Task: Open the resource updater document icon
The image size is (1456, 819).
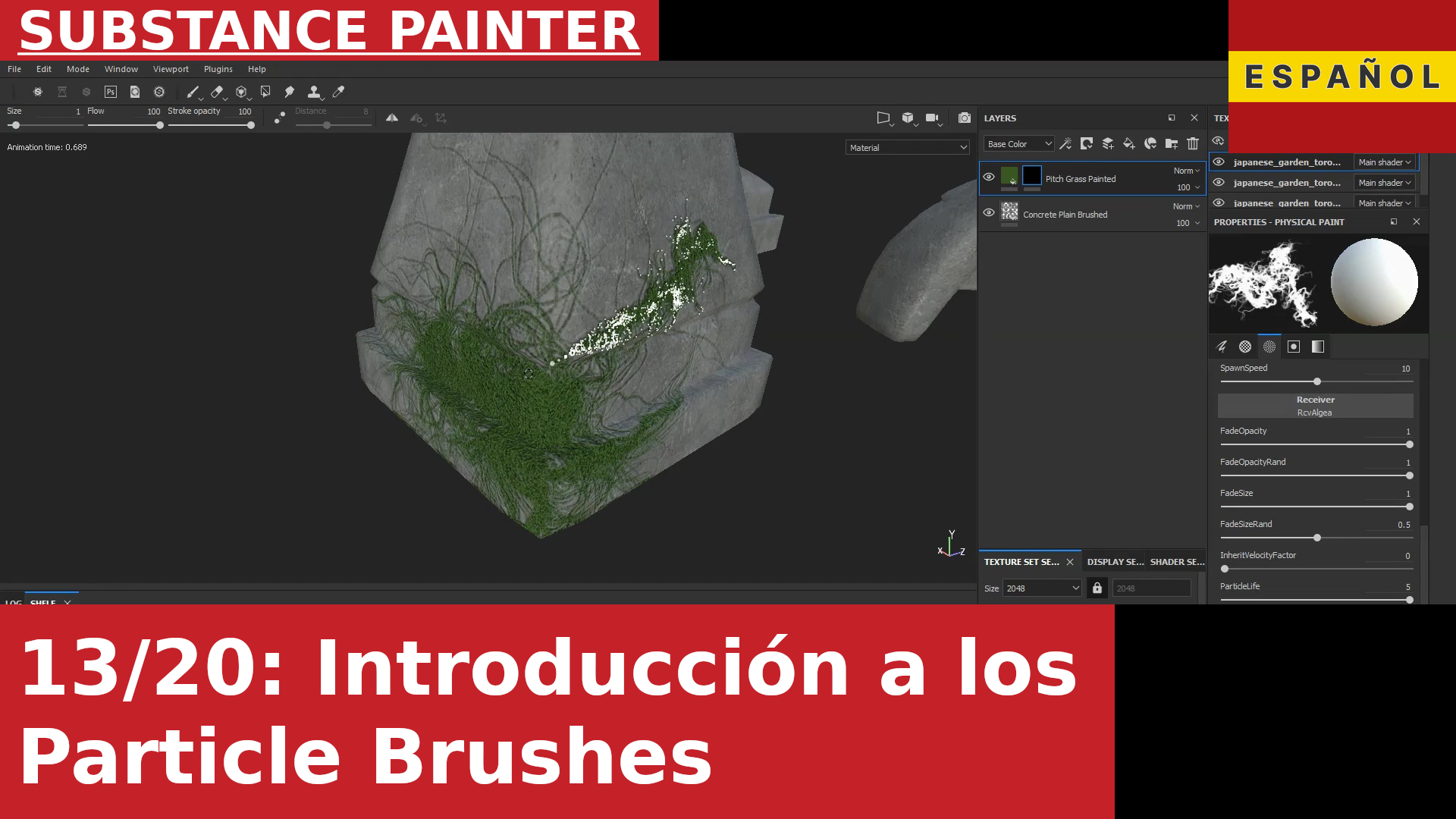Action: click(135, 92)
